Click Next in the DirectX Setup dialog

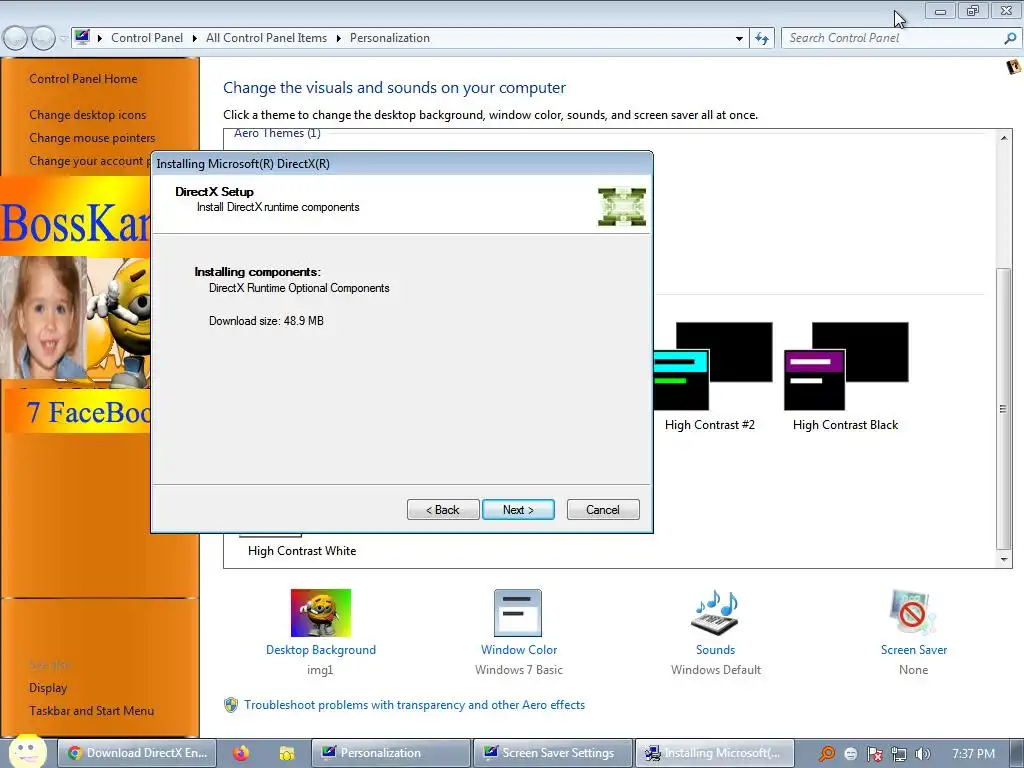click(x=518, y=509)
